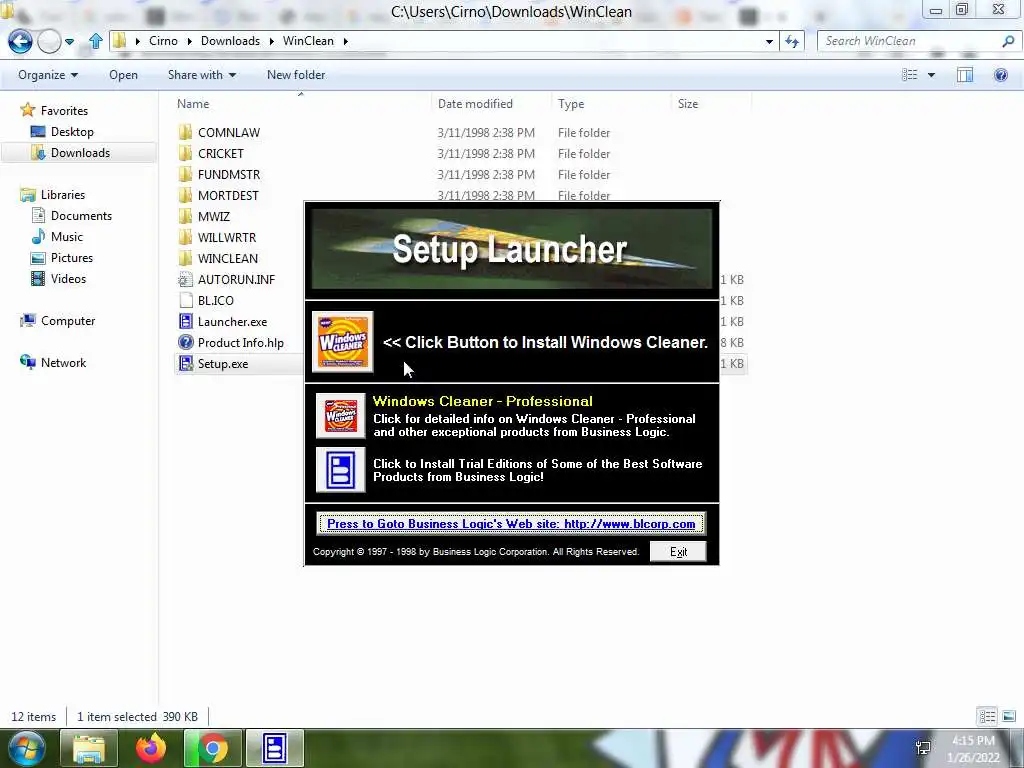Image resolution: width=1024 pixels, height=768 pixels.
Task: Open the Share with dropdown
Action: point(202,75)
